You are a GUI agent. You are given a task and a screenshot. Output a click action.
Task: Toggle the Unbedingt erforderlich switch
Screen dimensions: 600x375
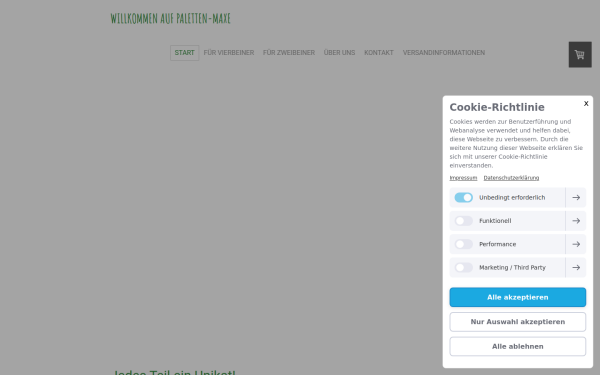463,197
